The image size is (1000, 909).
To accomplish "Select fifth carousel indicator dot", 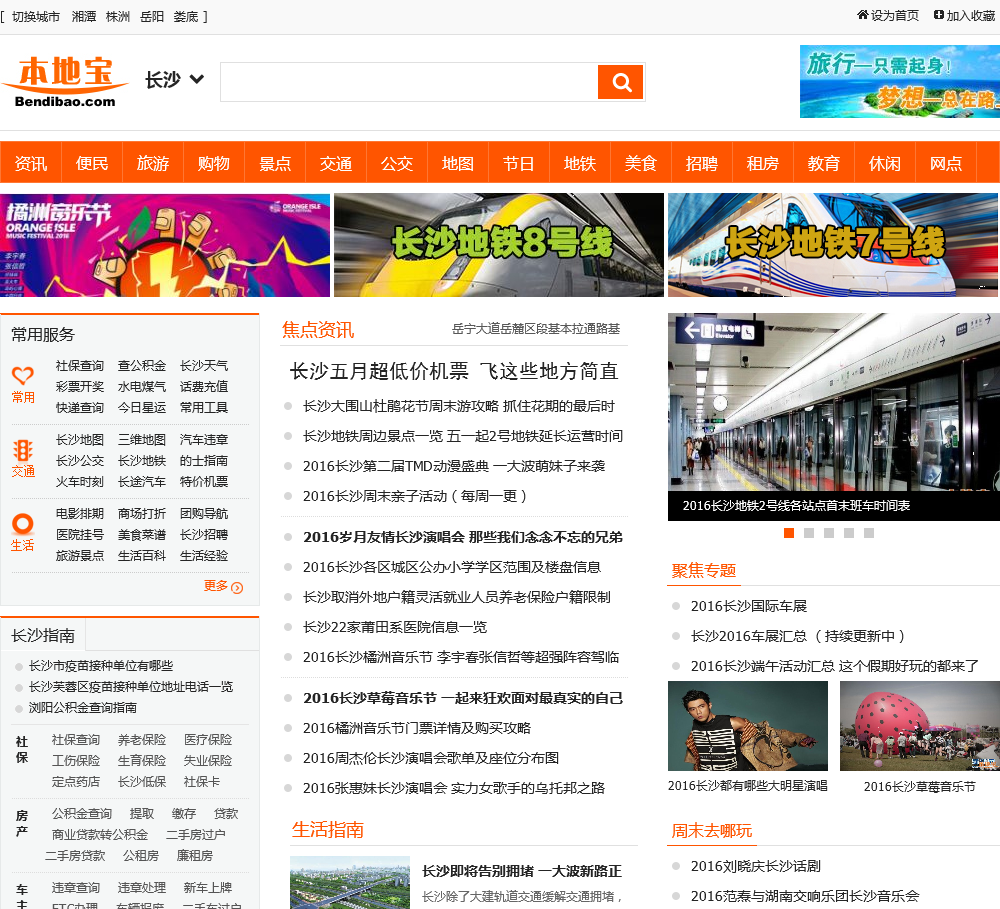I will [869, 533].
